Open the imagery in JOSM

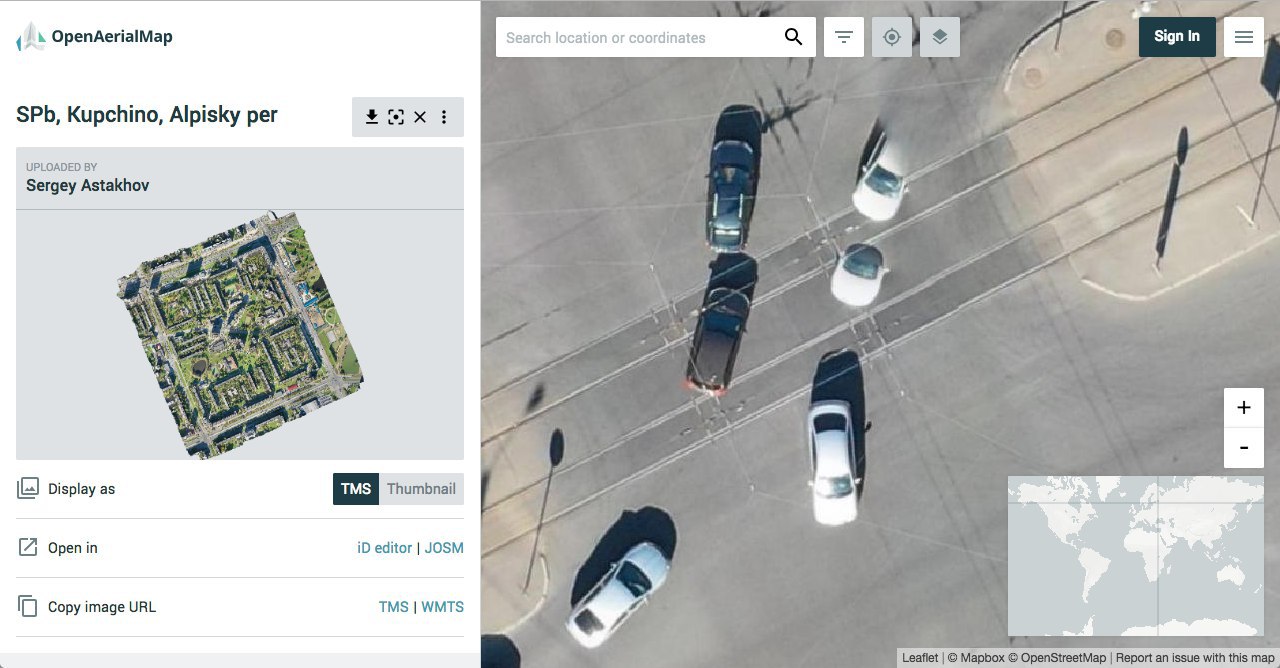(x=444, y=548)
